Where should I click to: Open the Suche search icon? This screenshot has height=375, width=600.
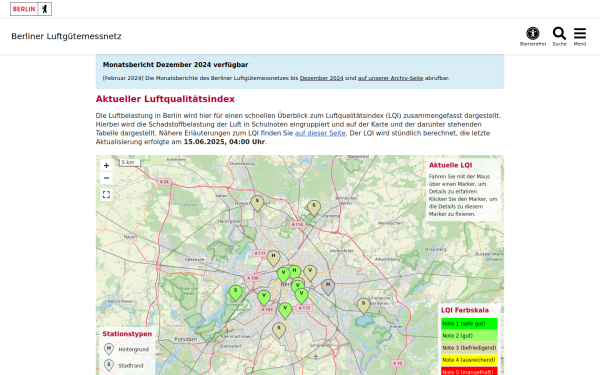(x=559, y=37)
